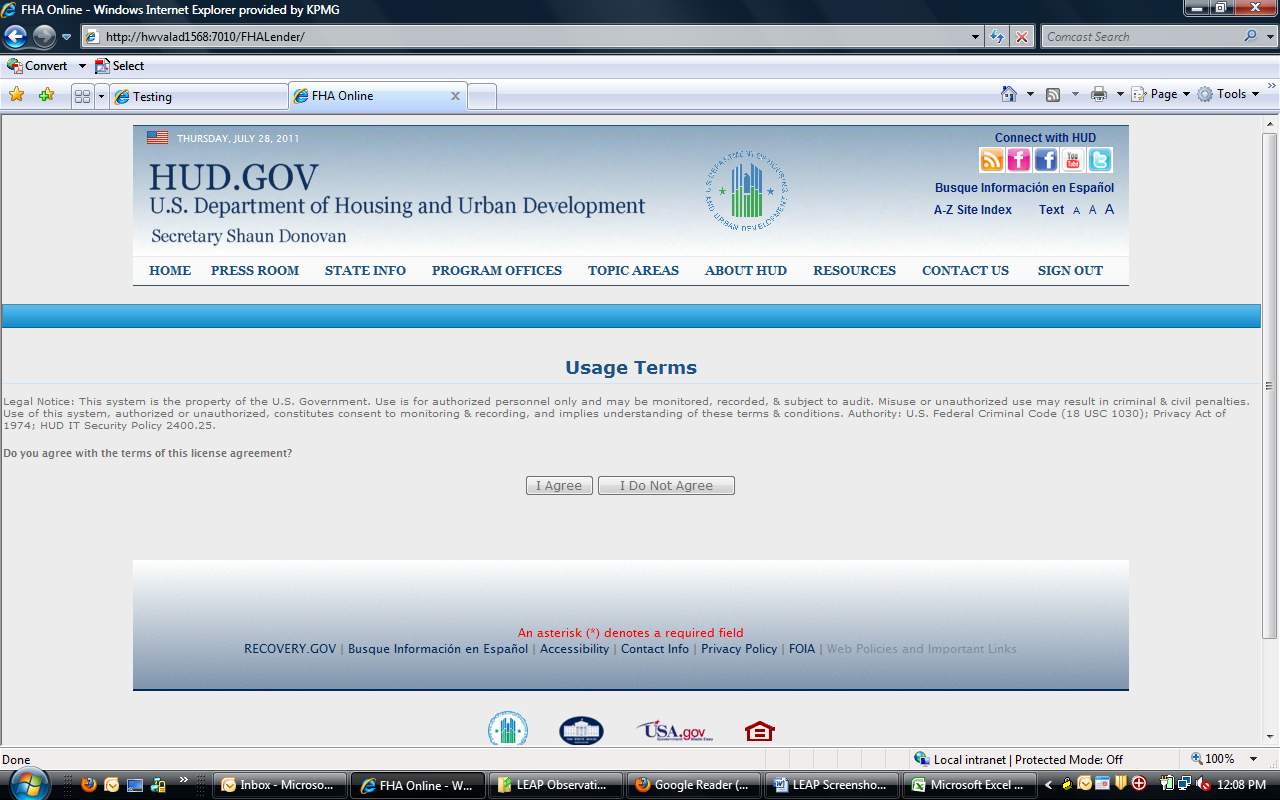Click the blue Facebook icon under Connect with HUD
The image size is (1280, 800).
point(1046,160)
